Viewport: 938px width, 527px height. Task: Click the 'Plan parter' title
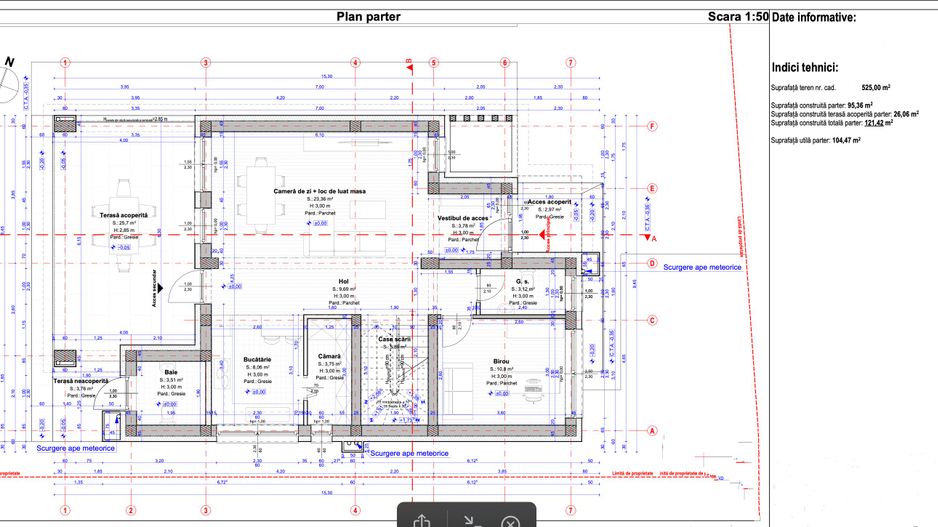pos(368,17)
